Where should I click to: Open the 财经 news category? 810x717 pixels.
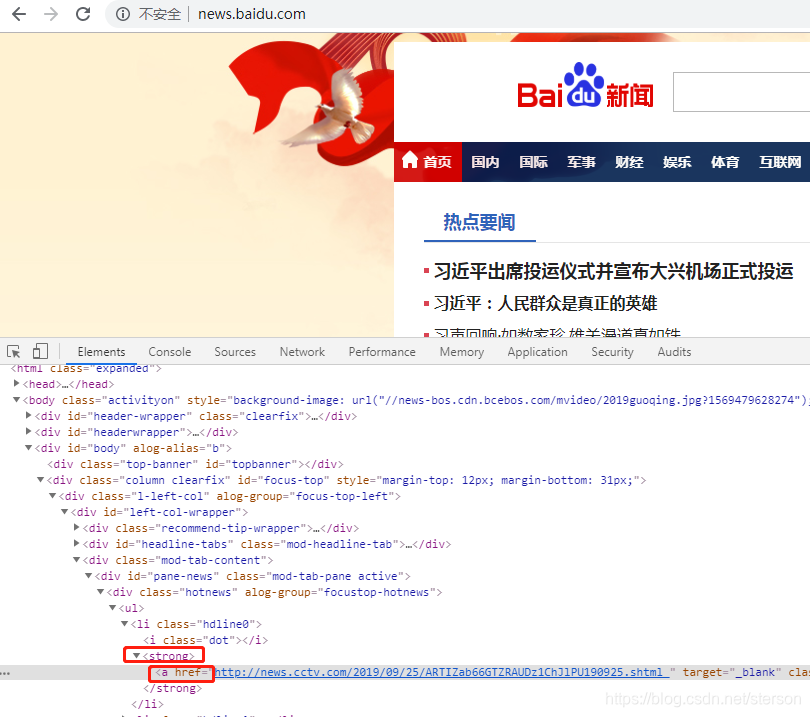coord(629,162)
